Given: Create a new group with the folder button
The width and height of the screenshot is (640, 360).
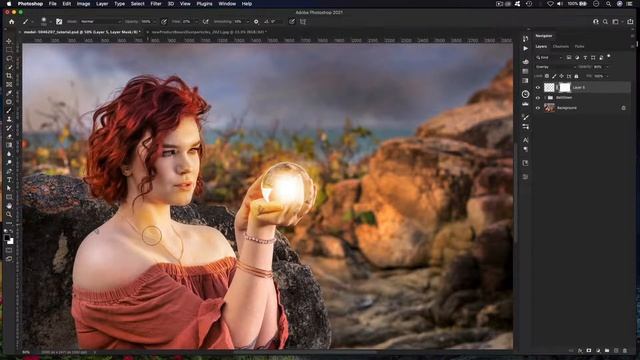Looking at the screenshot, I should tap(607, 351).
